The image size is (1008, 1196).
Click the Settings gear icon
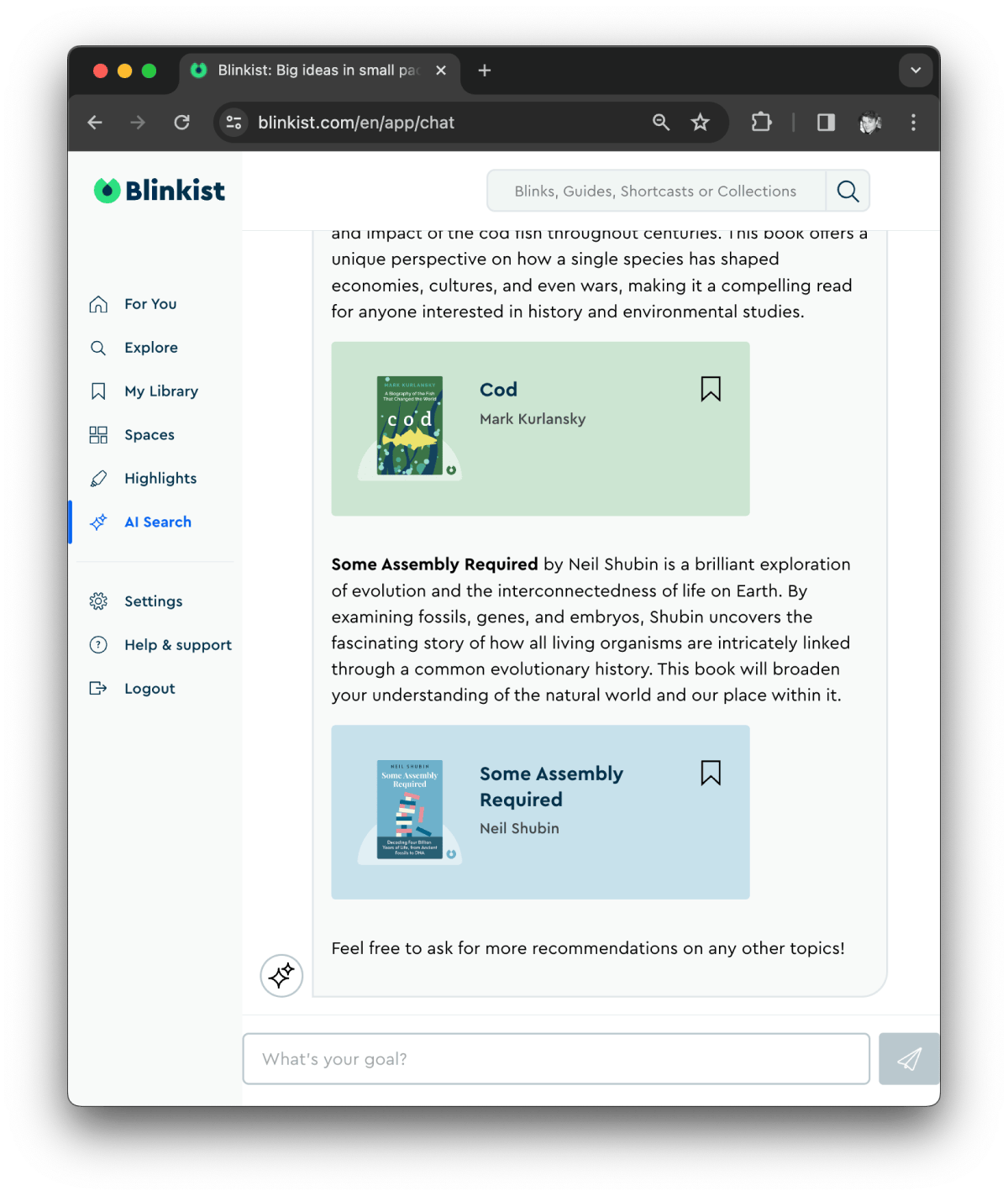point(98,601)
